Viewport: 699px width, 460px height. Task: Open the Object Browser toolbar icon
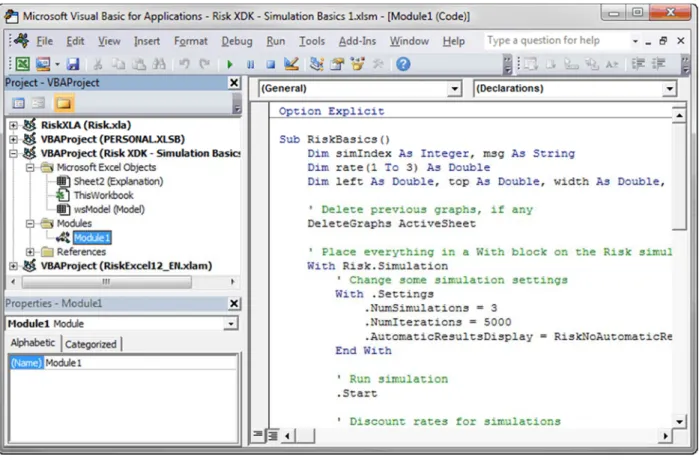[x=358, y=64]
